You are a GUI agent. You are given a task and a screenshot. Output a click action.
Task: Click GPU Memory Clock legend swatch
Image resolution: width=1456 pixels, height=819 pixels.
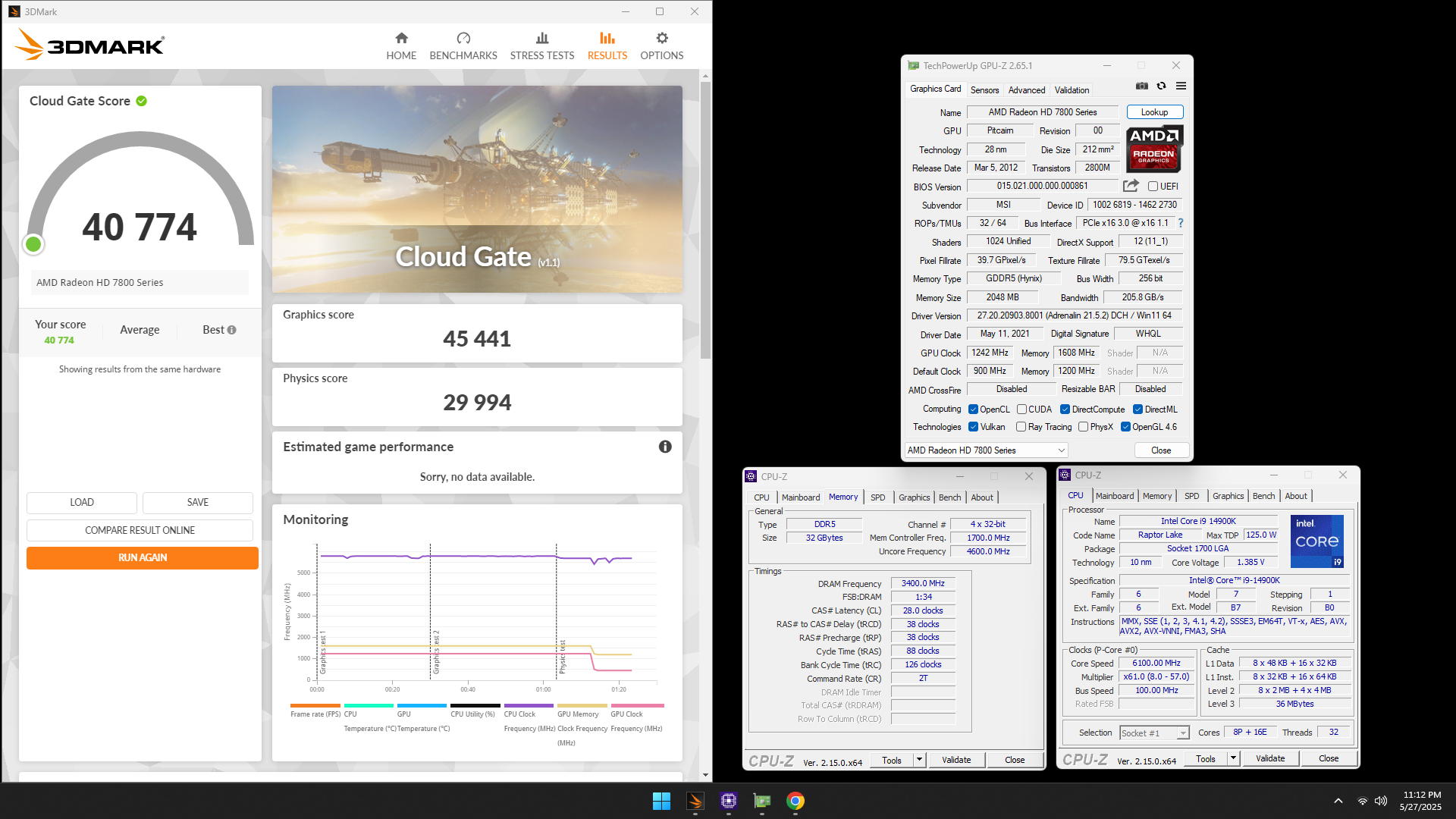click(x=582, y=705)
